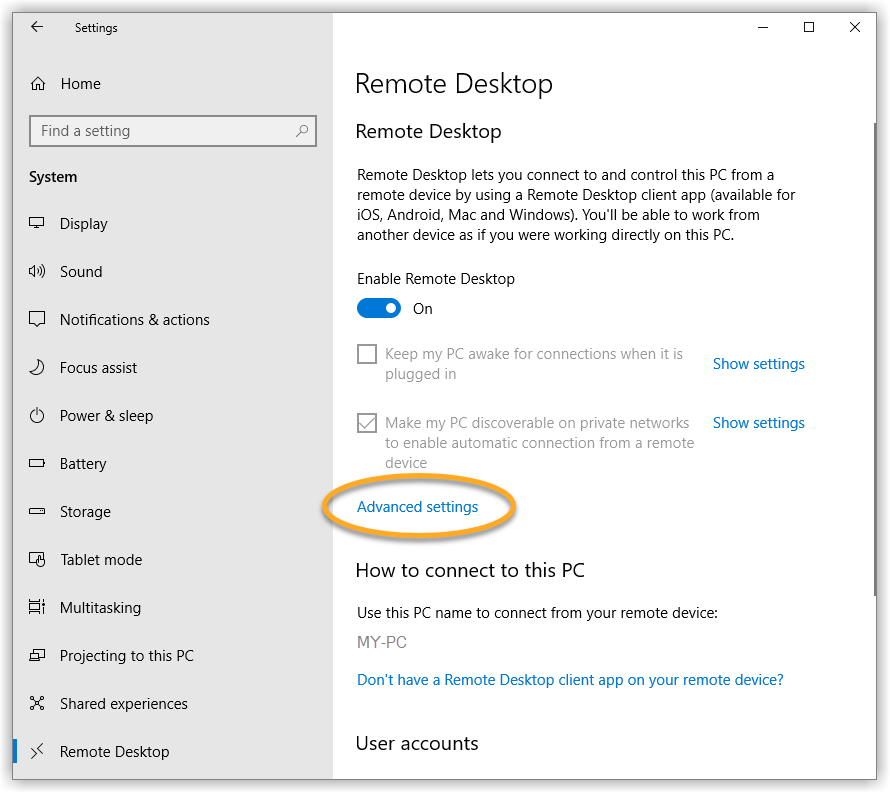Click the Sound speaker icon

[x=38, y=272]
